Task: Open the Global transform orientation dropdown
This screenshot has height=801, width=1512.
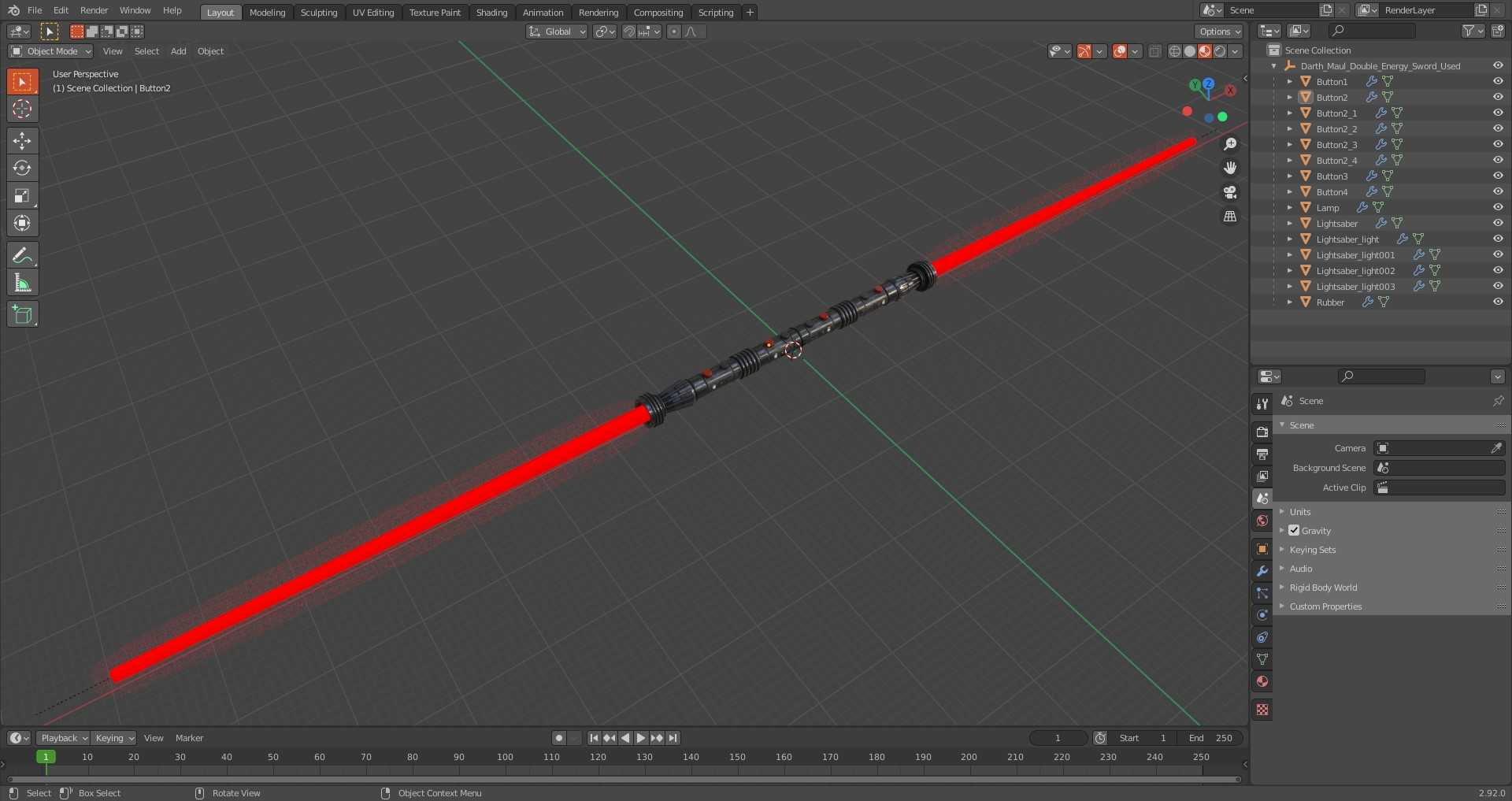Action: (557, 32)
